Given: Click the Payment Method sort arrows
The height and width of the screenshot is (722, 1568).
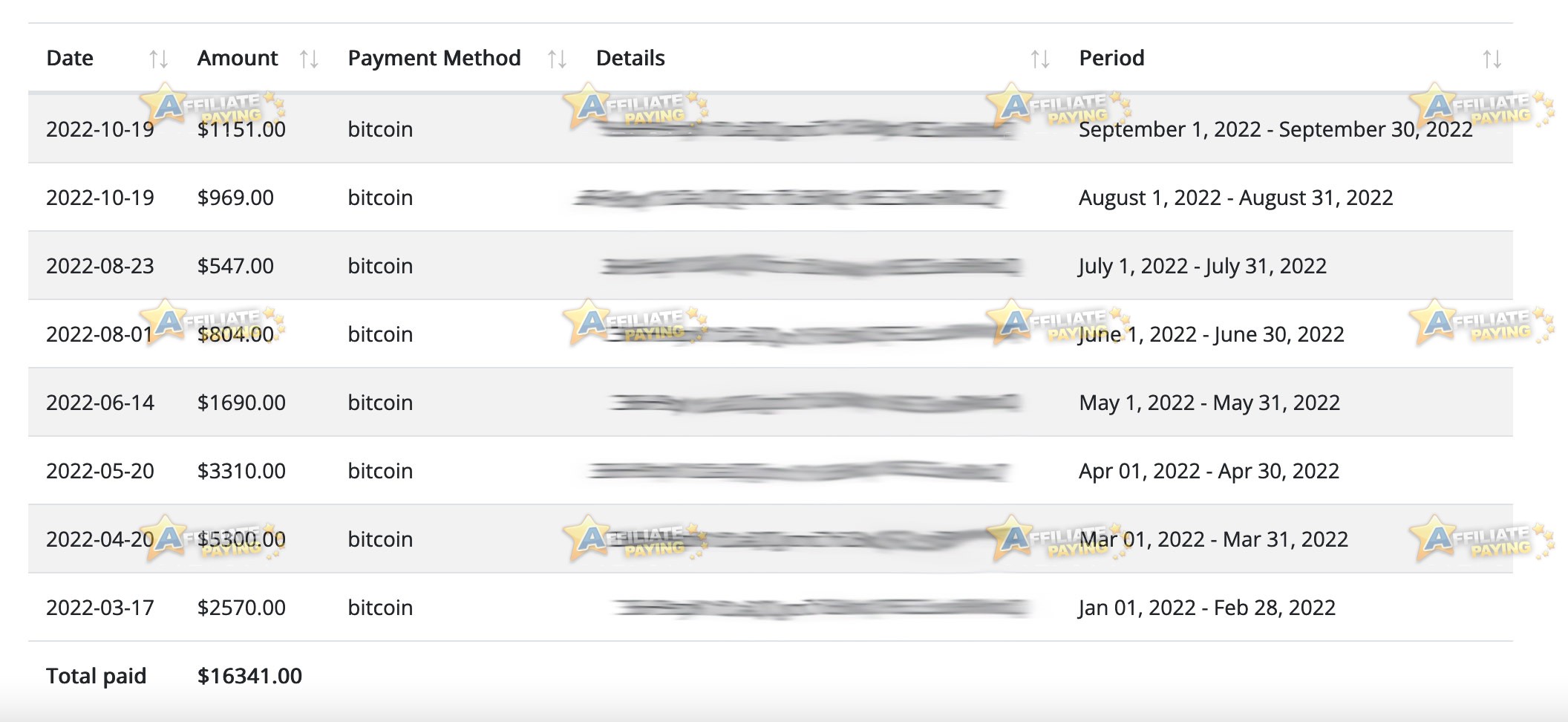Looking at the screenshot, I should (557, 59).
